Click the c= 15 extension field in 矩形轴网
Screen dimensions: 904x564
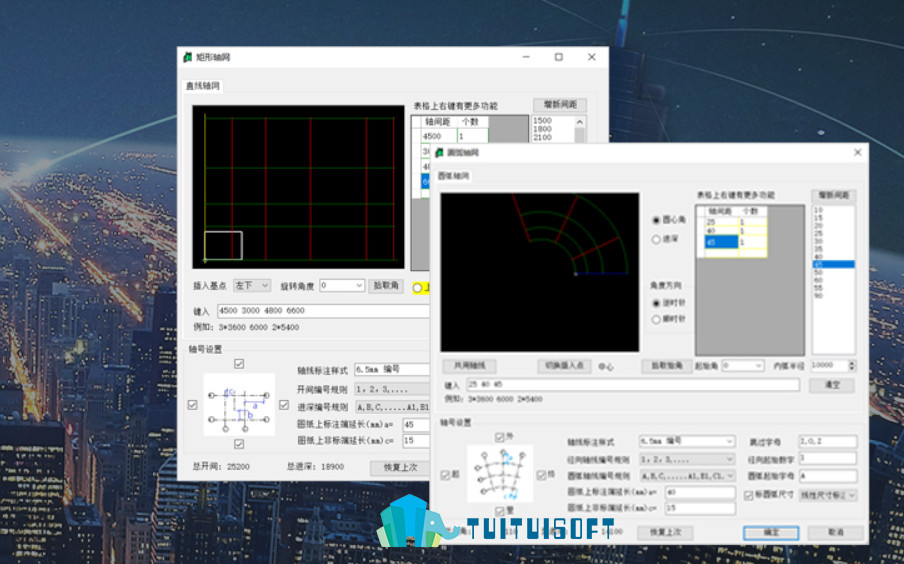[416, 441]
